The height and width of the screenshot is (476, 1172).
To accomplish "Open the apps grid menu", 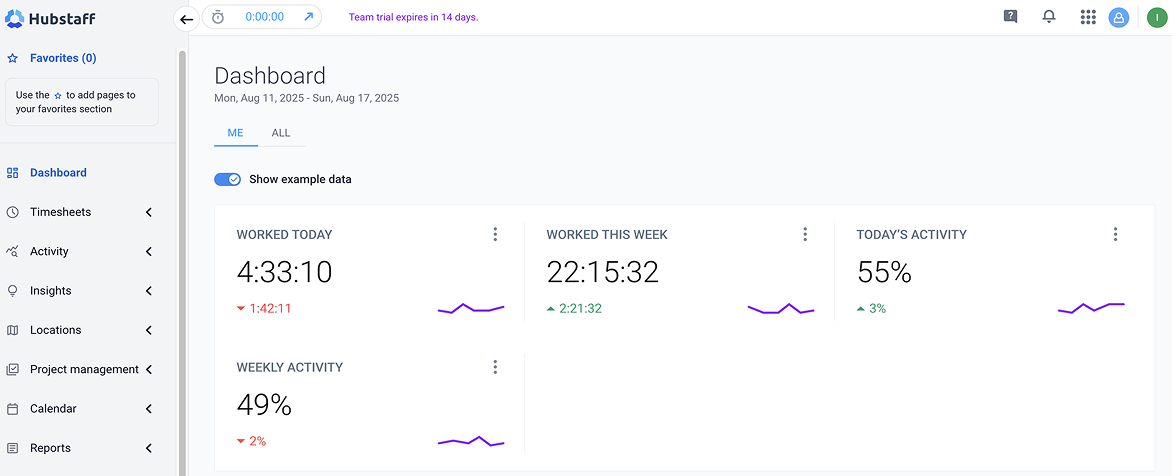I will pos(1088,17).
